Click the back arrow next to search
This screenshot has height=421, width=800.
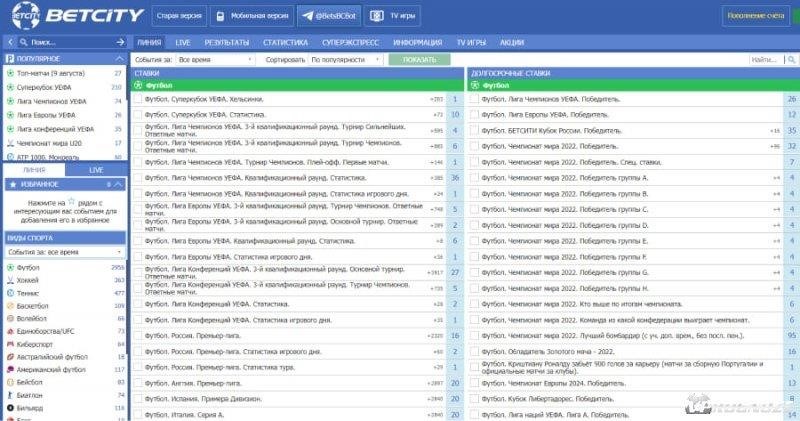pyautogui.click(x=10, y=42)
